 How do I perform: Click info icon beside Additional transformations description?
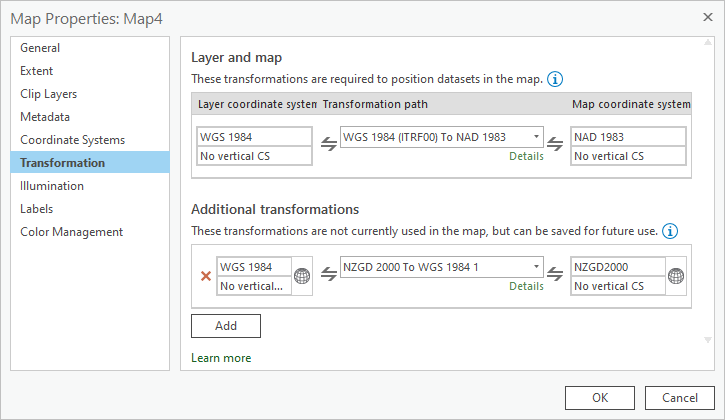point(670,231)
